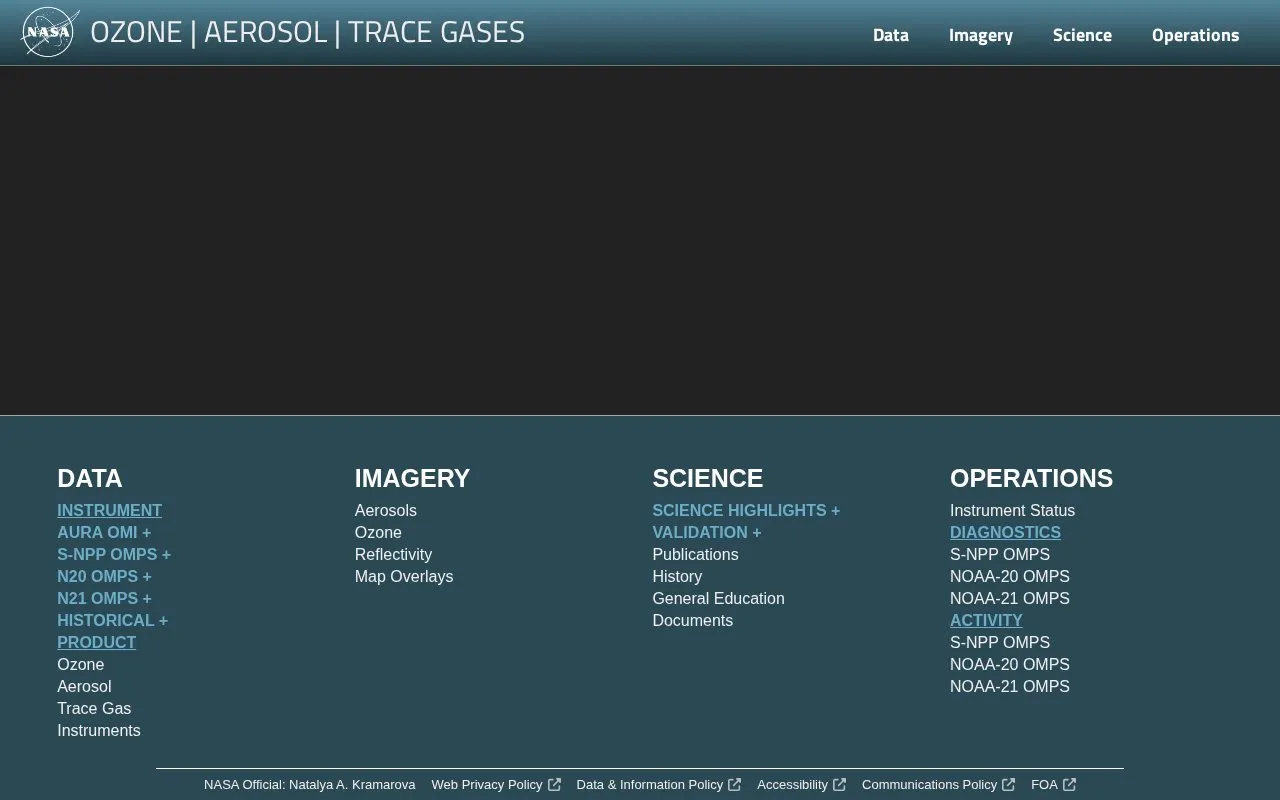Expand HISTORICAL + in Data section
The height and width of the screenshot is (800, 1280).
pyautogui.click(x=112, y=621)
